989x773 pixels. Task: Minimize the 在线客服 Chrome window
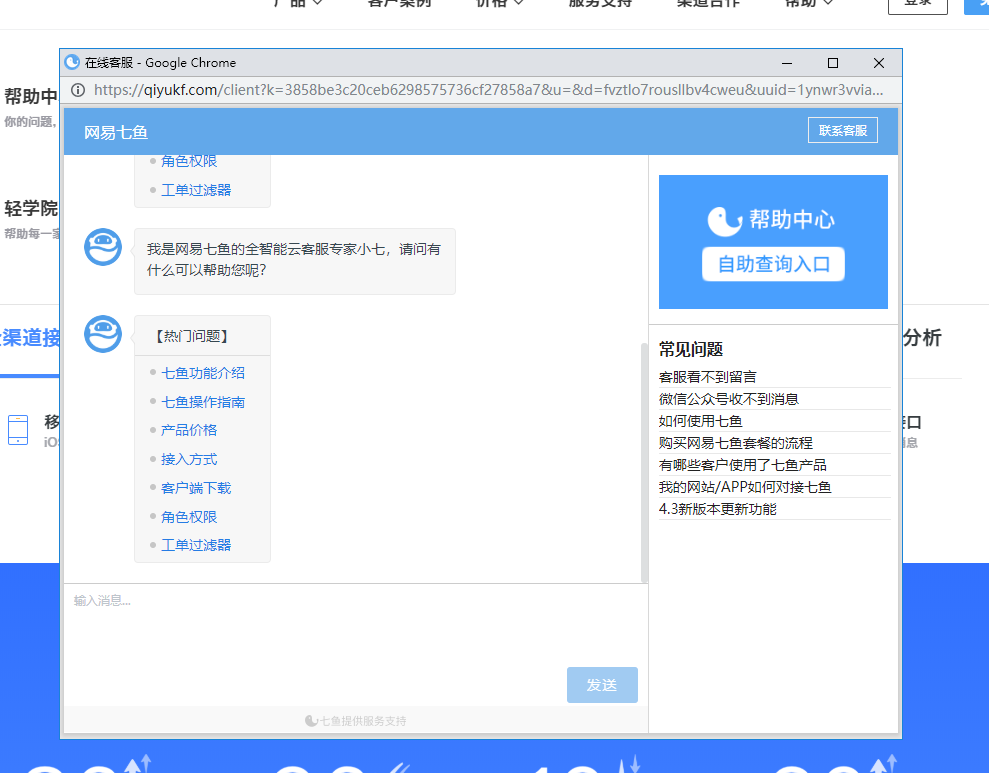pyautogui.click(x=787, y=62)
